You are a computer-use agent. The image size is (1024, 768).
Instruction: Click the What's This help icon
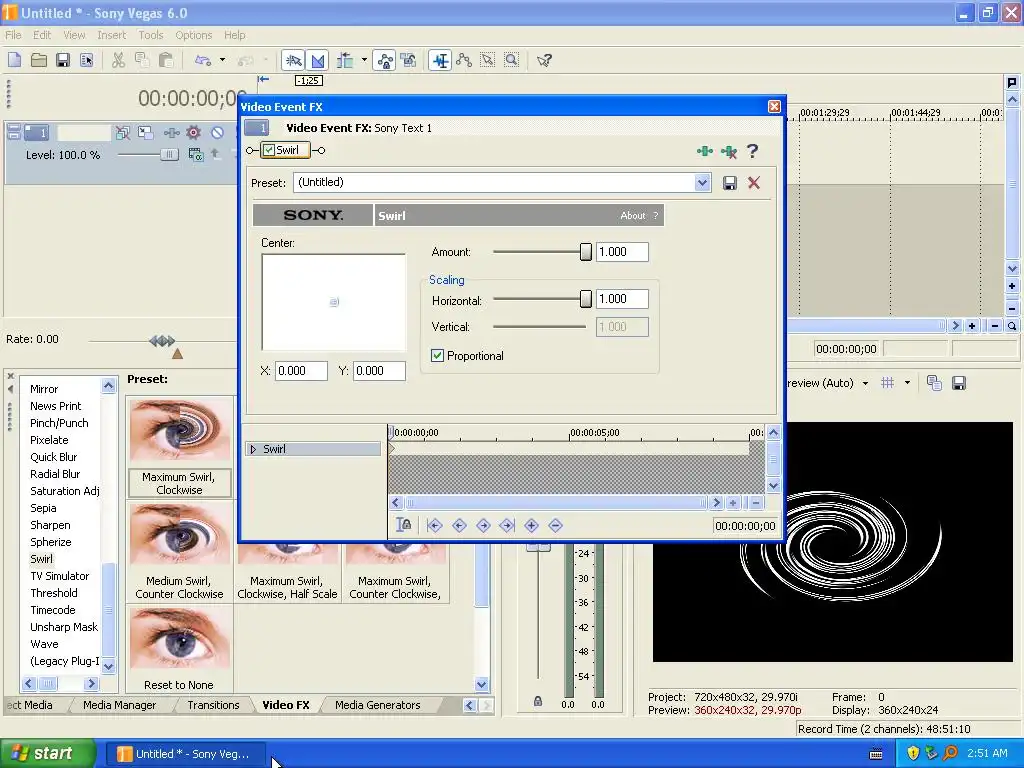[x=544, y=61]
